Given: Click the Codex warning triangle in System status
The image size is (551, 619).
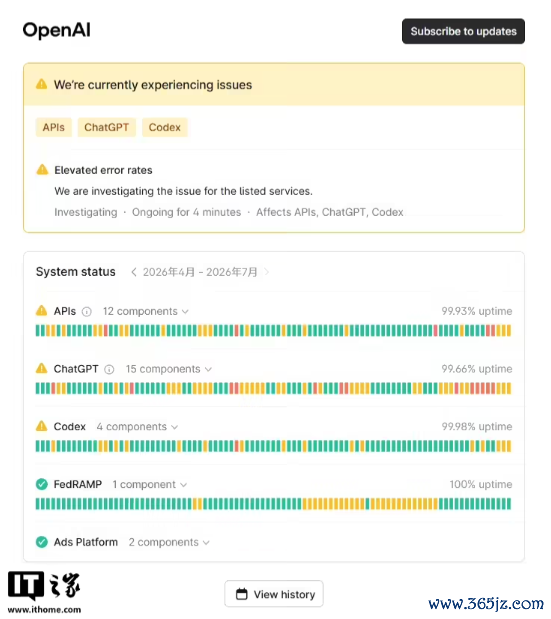Looking at the screenshot, I should point(41,426).
